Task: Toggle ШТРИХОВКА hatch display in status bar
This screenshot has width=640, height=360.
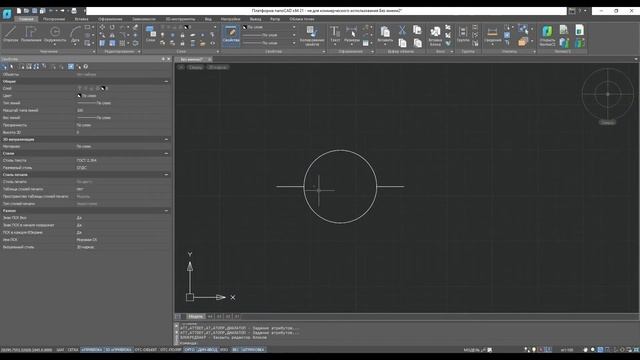Action: pyautogui.click(x=253, y=350)
